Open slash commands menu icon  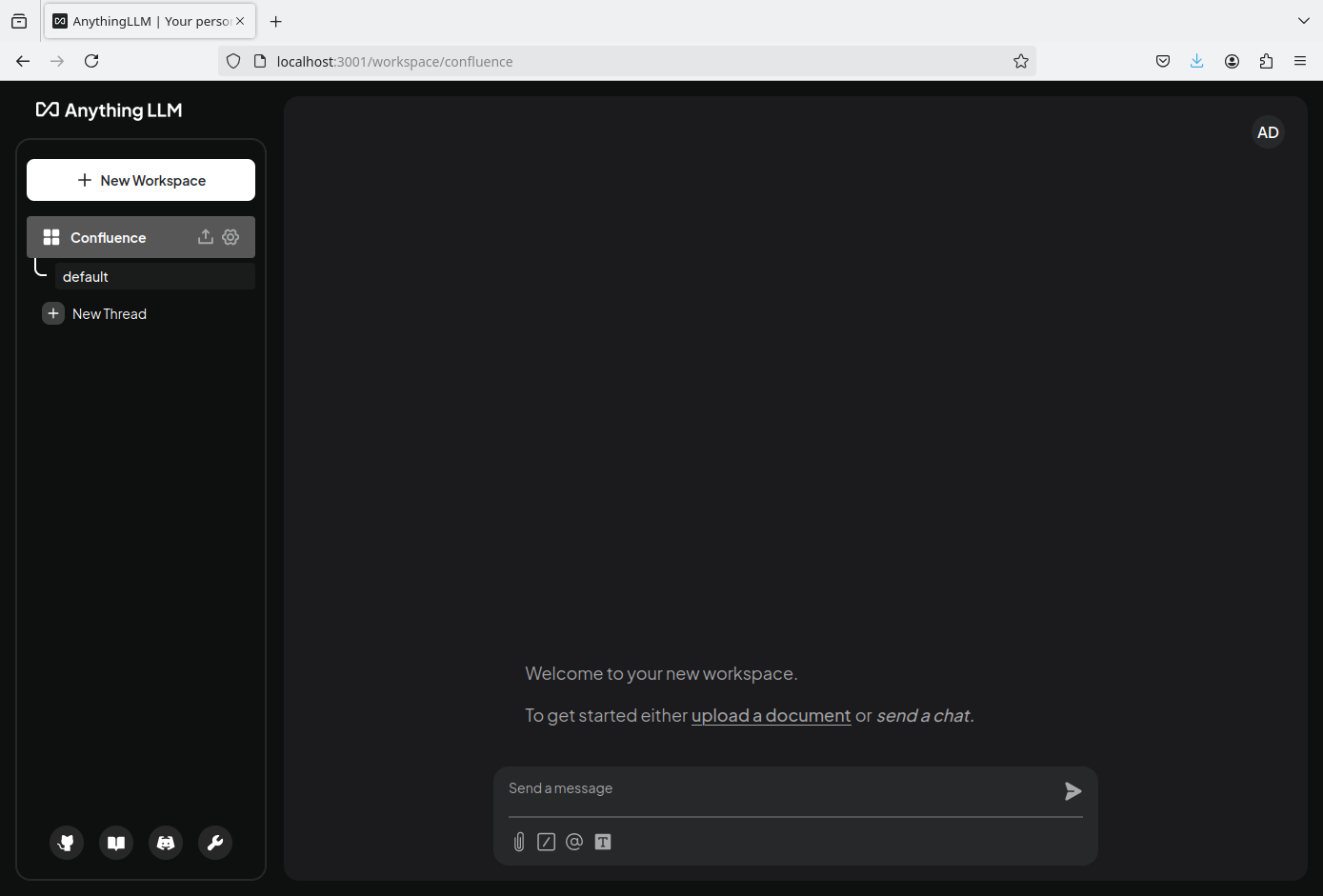[546, 842]
